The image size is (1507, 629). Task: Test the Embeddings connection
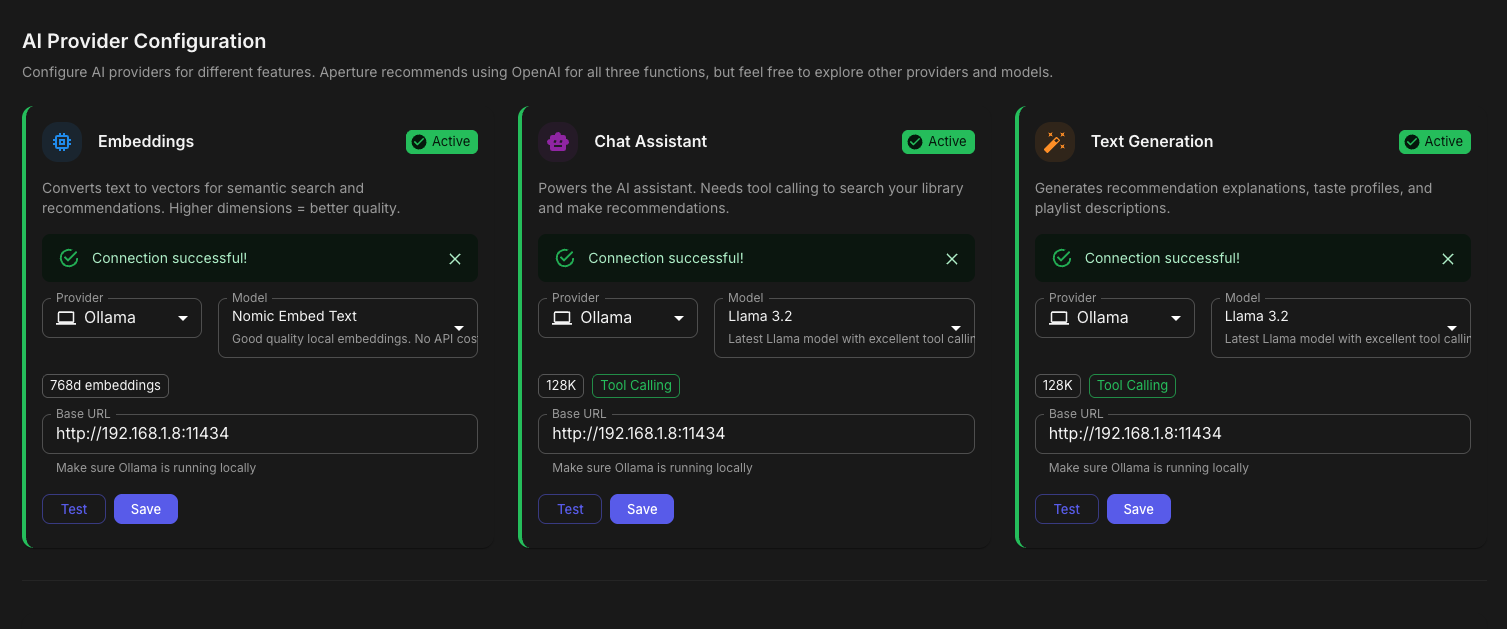(x=74, y=509)
